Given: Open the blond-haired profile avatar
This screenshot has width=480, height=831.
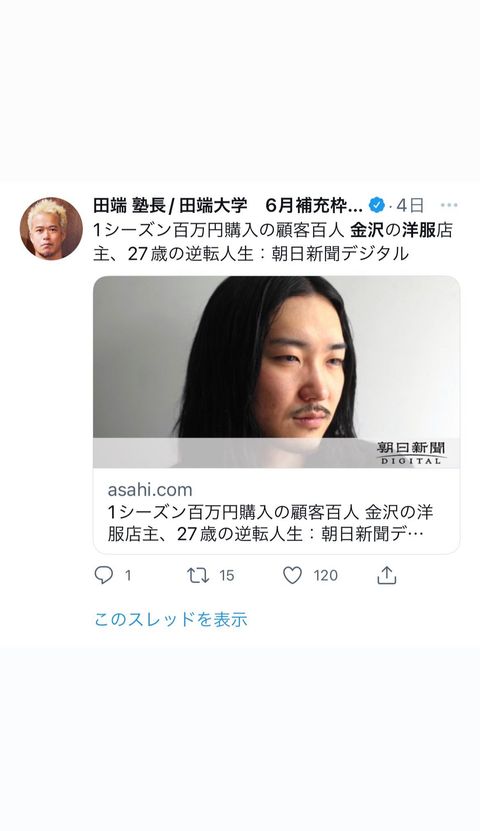Looking at the screenshot, I should point(51,228).
